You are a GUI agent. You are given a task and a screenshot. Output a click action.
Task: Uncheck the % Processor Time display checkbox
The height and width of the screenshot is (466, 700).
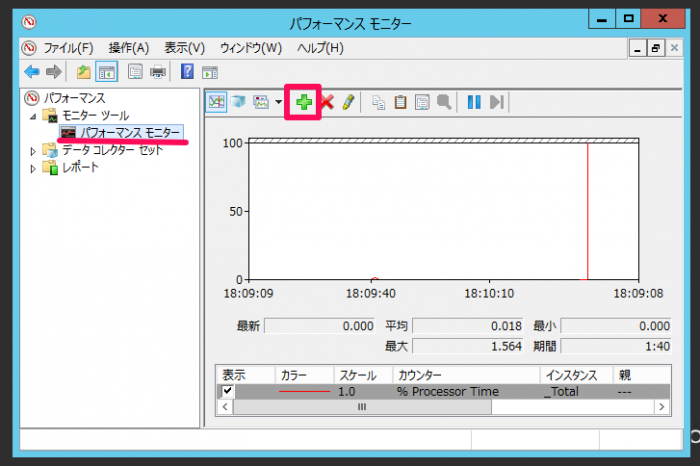pyautogui.click(x=227, y=391)
